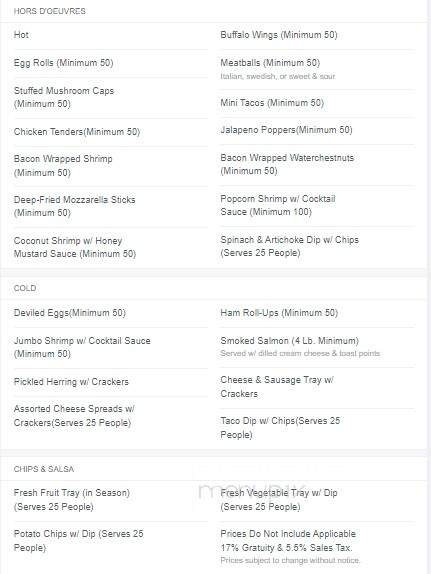Click the HORS D'OEUVRES section header

[49, 11]
